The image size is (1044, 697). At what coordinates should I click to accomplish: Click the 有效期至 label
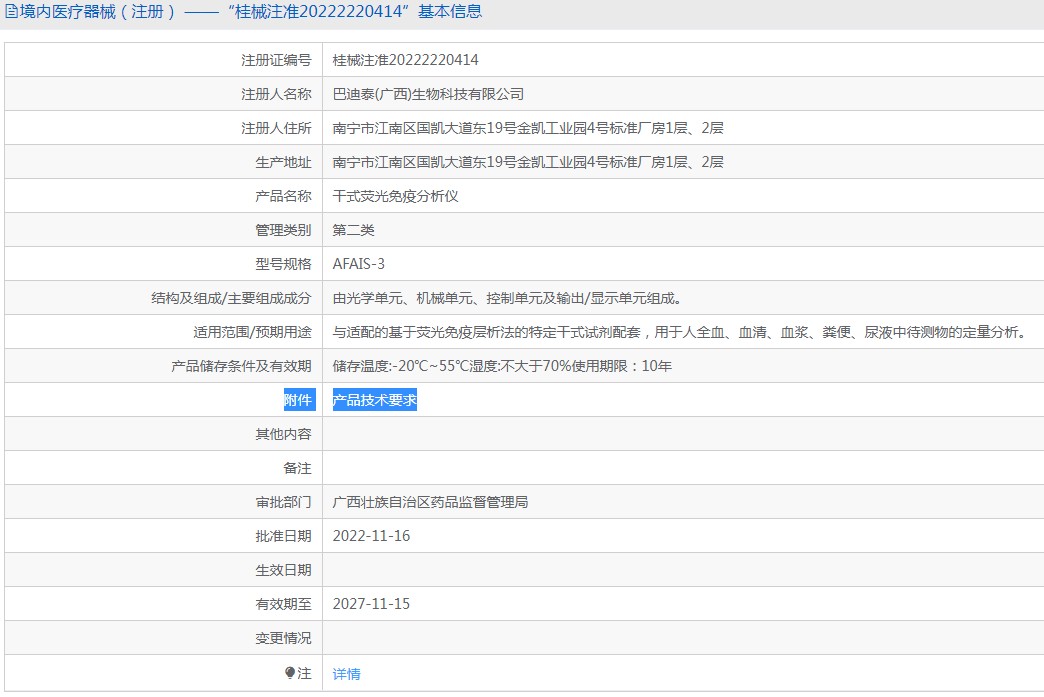click(284, 604)
